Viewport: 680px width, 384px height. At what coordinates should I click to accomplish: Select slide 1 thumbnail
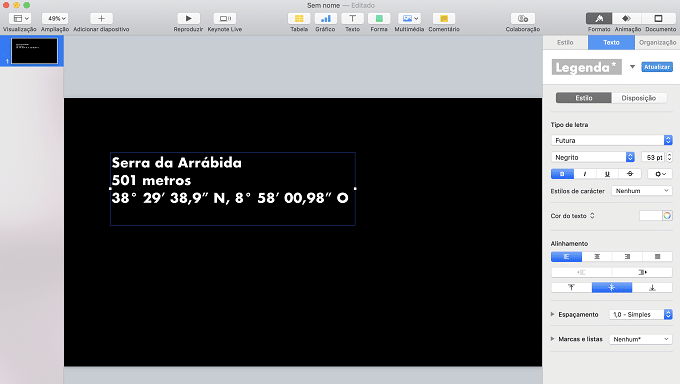[34, 51]
